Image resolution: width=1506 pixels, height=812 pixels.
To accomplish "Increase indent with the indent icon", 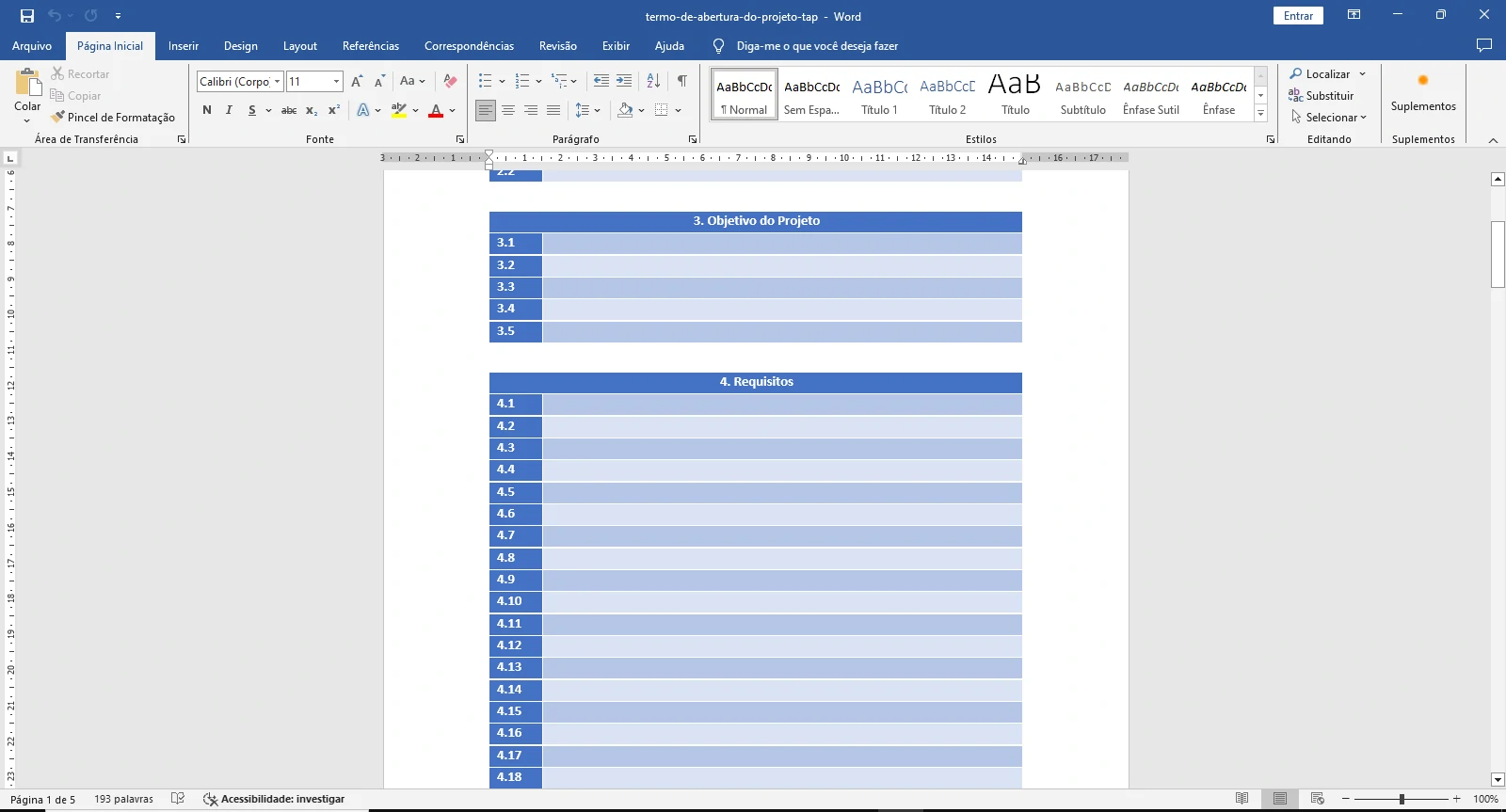I will 624,82.
